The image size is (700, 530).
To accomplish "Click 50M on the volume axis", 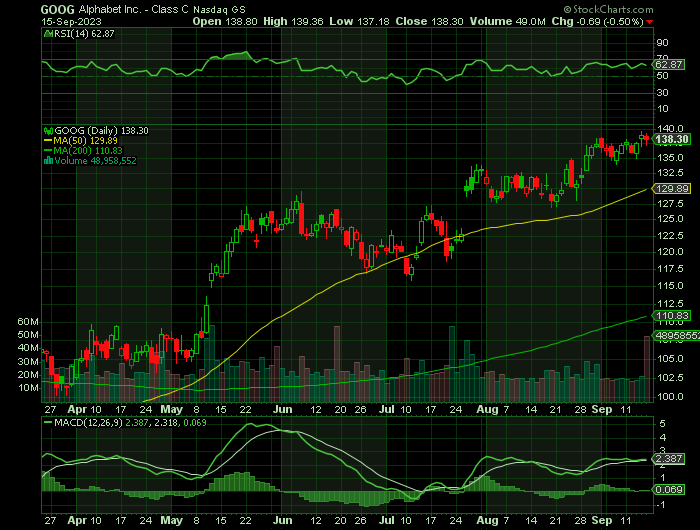I will 28,335.
